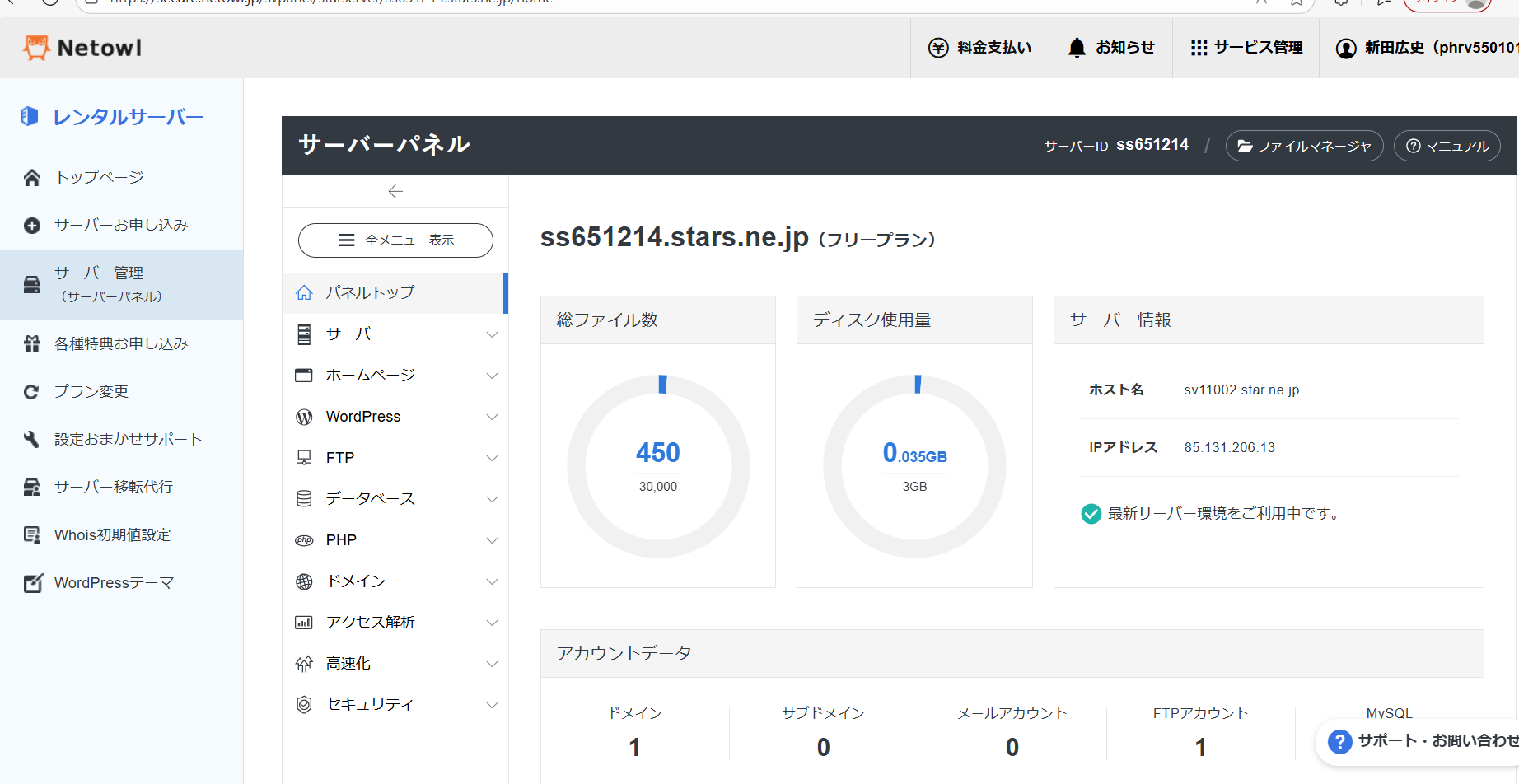Click the パネルトップ house icon
The image size is (1519, 784).
(x=304, y=293)
